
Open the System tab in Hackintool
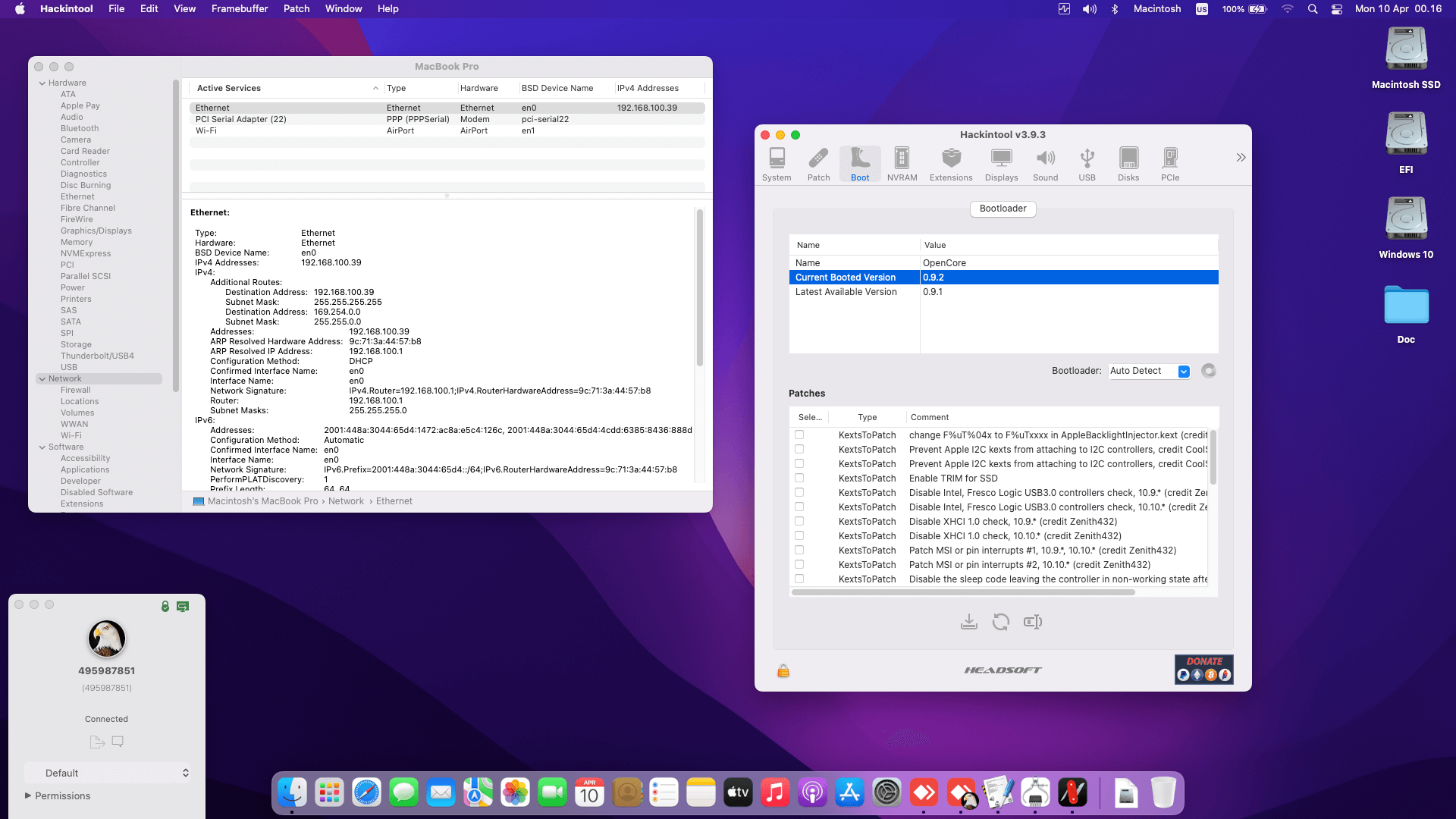point(777,164)
